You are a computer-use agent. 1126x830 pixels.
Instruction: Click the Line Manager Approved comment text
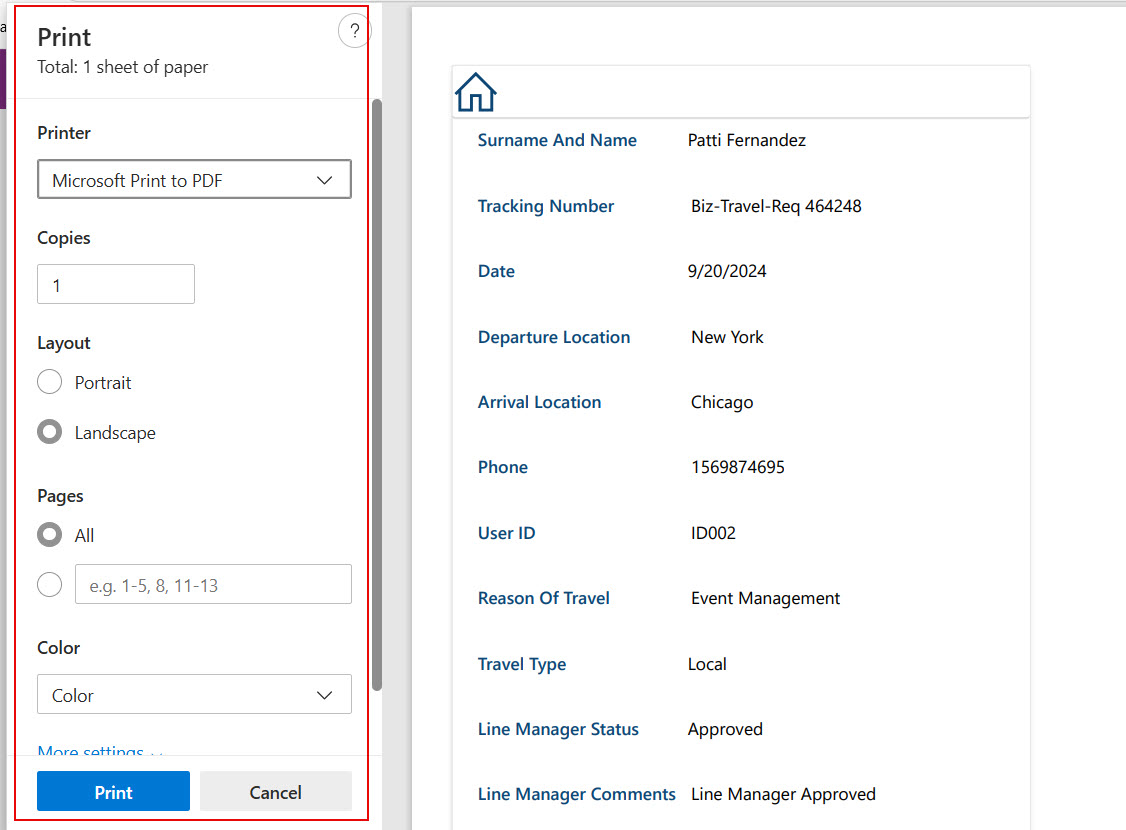783,794
